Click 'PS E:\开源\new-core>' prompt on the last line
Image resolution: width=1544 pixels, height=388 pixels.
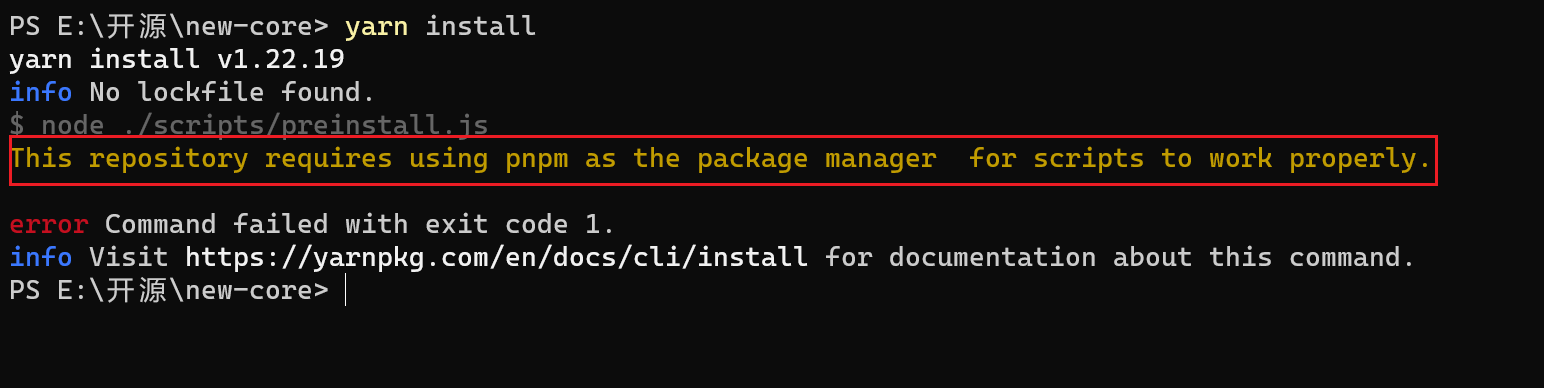(169, 290)
